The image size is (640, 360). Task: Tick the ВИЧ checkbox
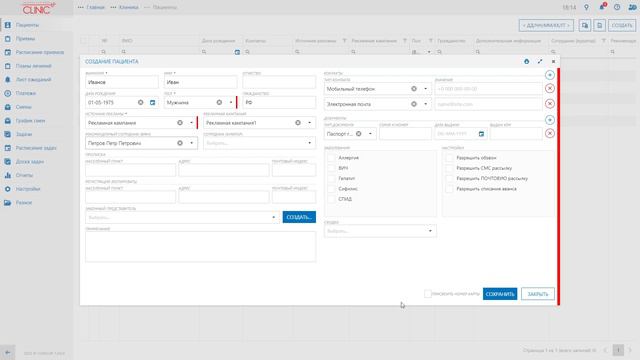(331, 168)
